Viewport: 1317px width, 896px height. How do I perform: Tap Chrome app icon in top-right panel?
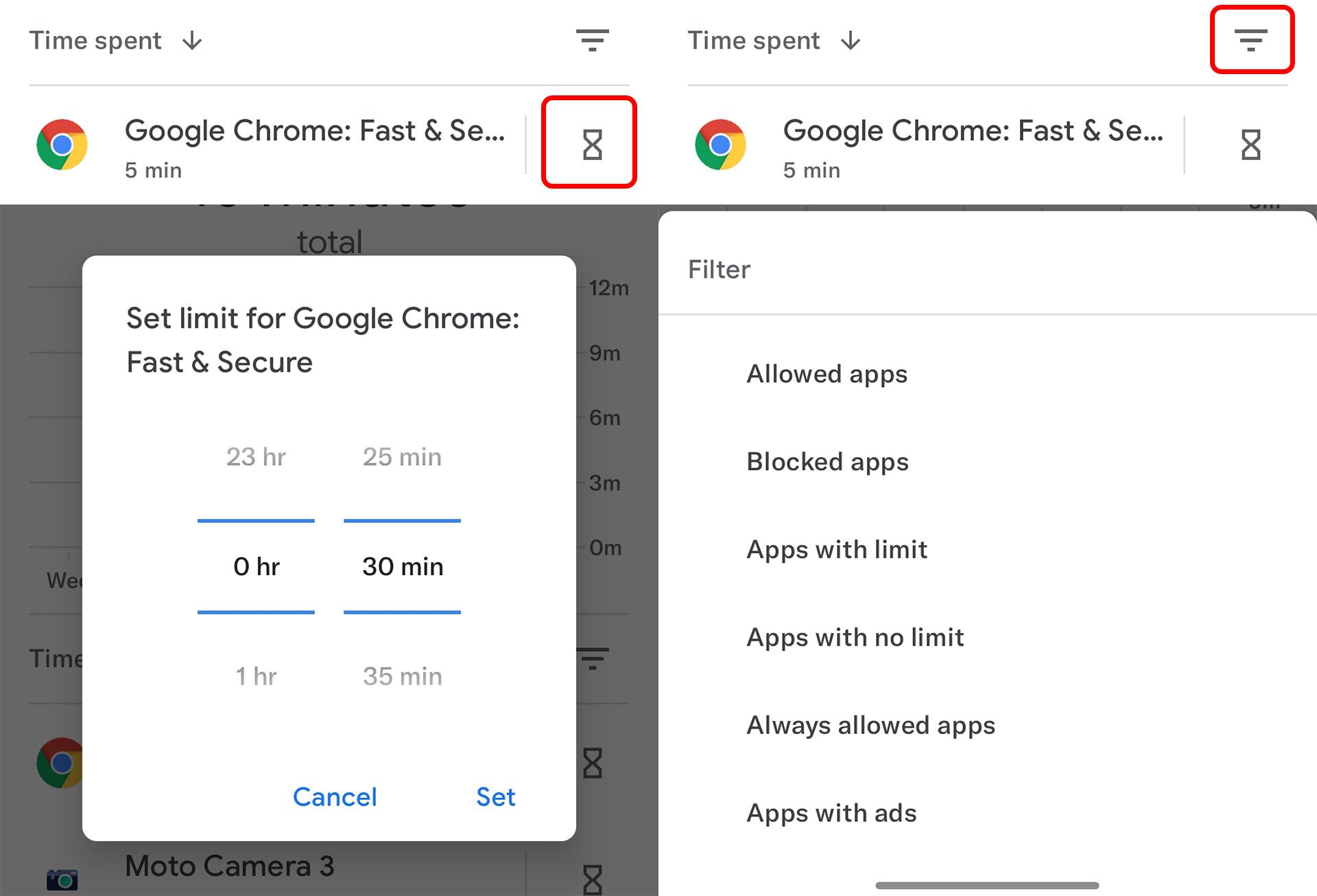[720, 145]
